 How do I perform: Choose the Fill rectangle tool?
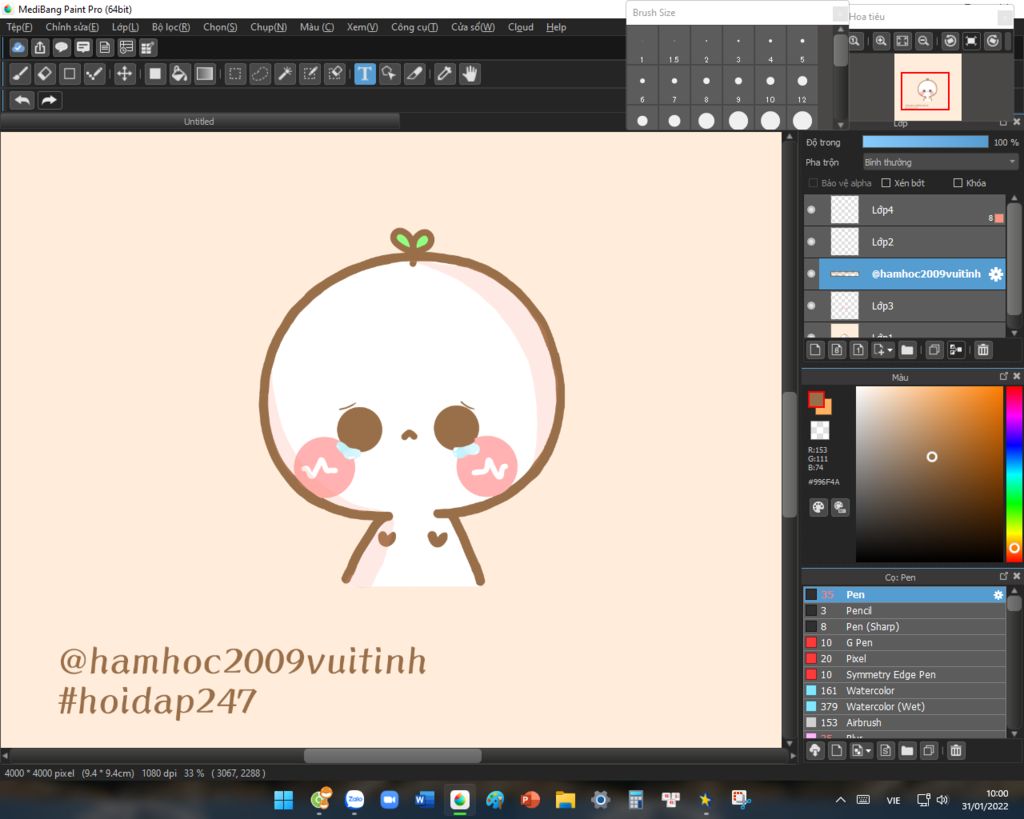click(155, 74)
